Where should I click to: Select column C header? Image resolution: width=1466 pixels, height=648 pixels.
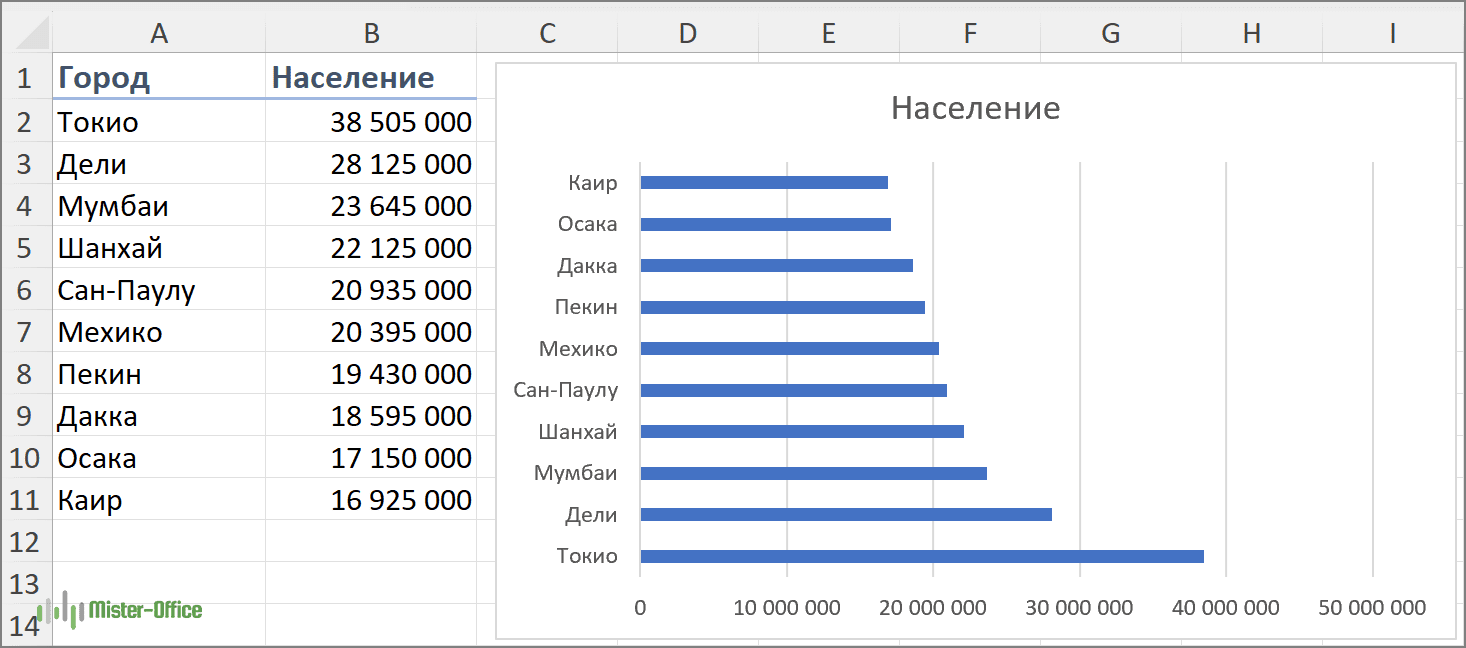point(547,33)
